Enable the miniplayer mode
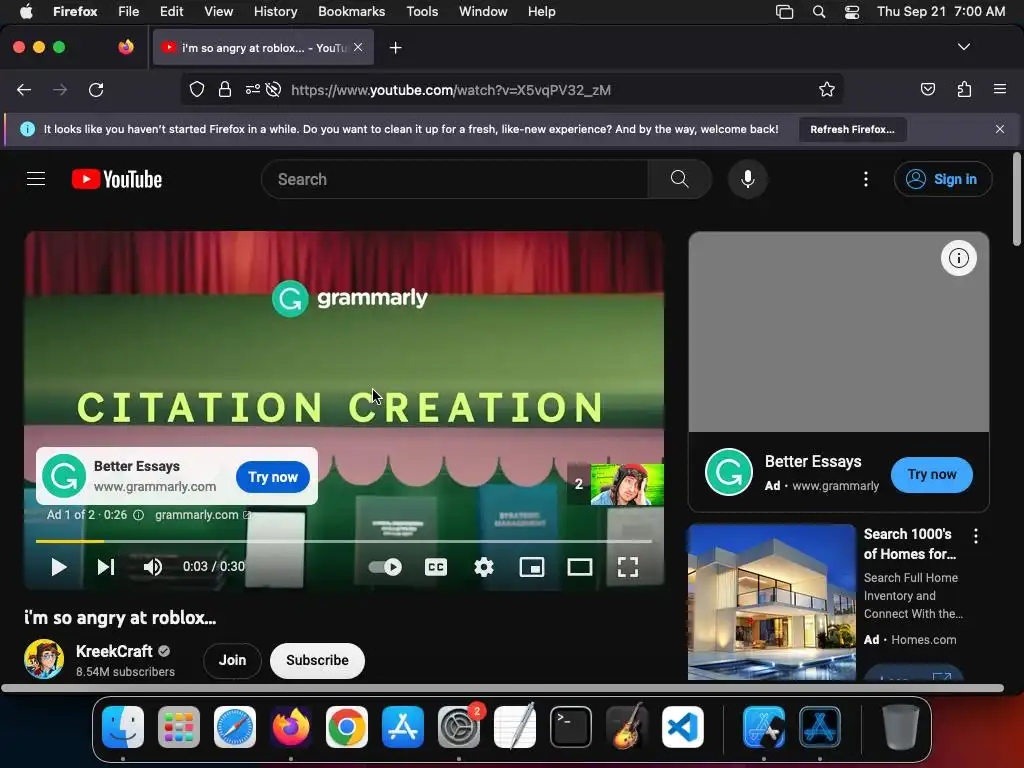This screenshot has height=768, width=1024. pyautogui.click(x=532, y=567)
